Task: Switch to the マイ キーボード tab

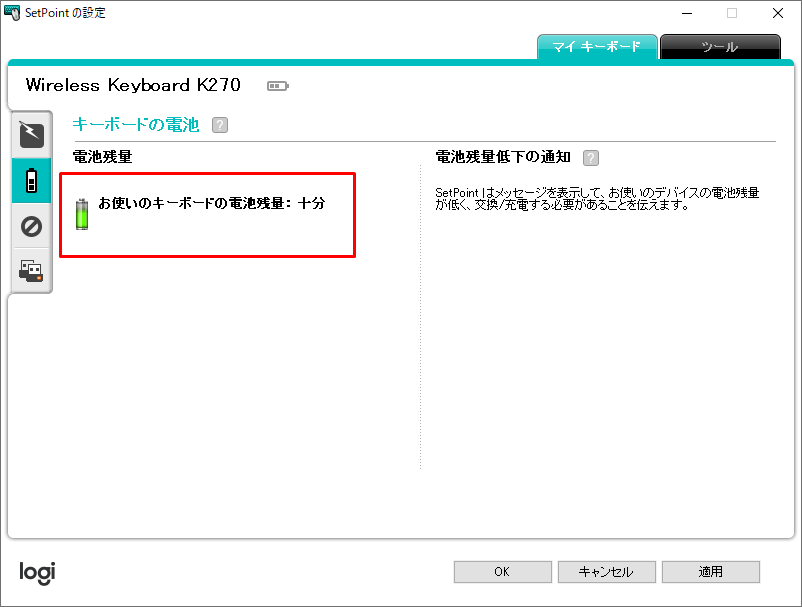Action: (597, 47)
